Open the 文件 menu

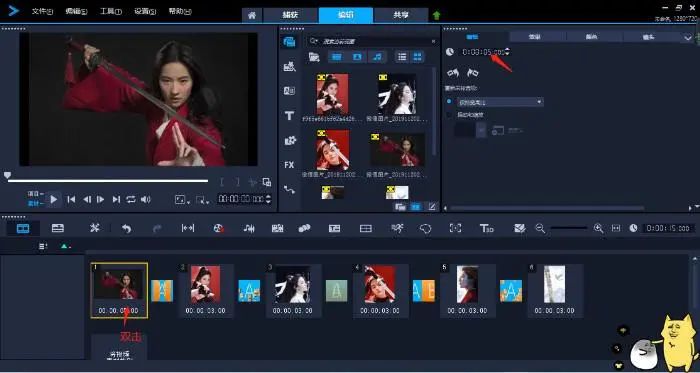tap(42, 12)
